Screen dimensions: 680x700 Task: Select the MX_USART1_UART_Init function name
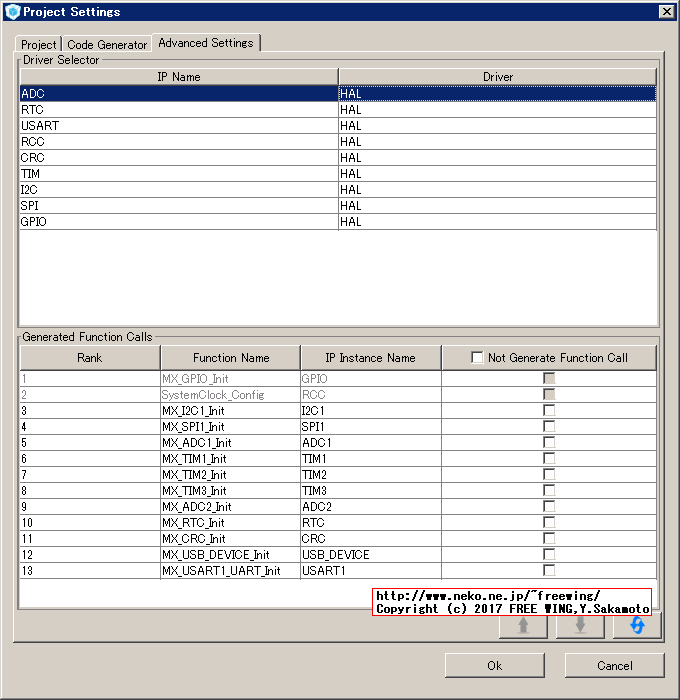click(x=230, y=571)
